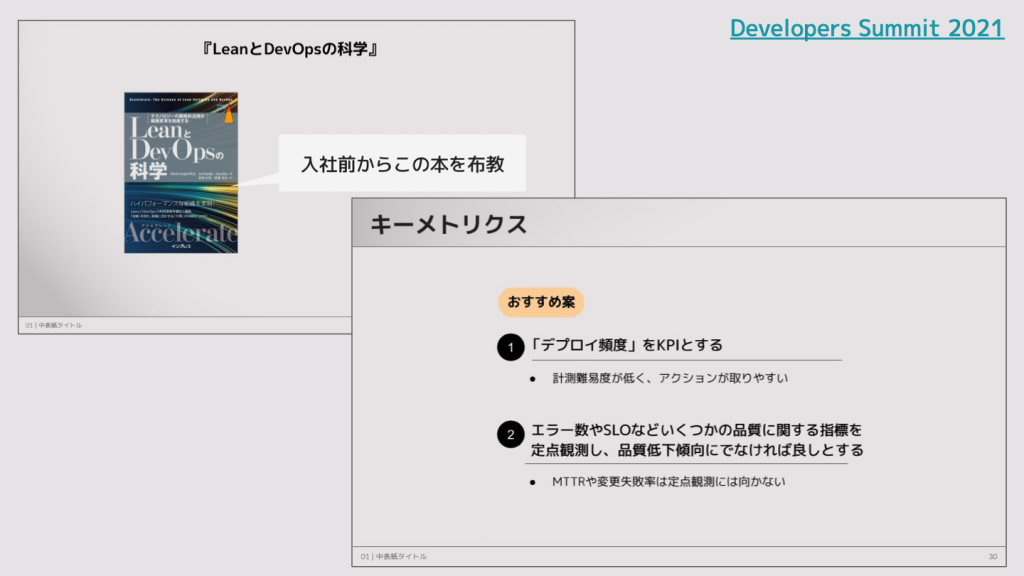The height and width of the screenshot is (576, 1024).
Task: Click the Accelerate text on the book cover
Action: [180, 233]
